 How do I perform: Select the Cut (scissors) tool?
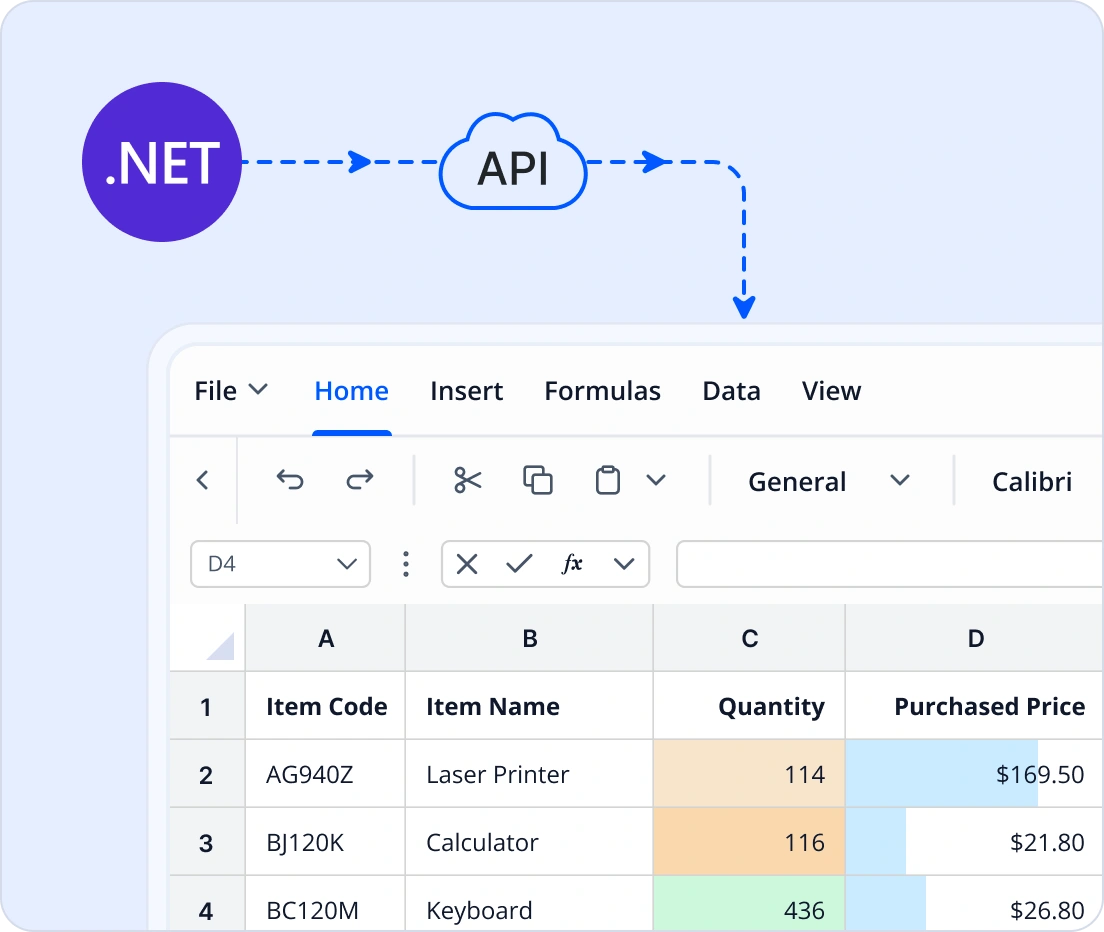pyautogui.click(x=467, y=480)
